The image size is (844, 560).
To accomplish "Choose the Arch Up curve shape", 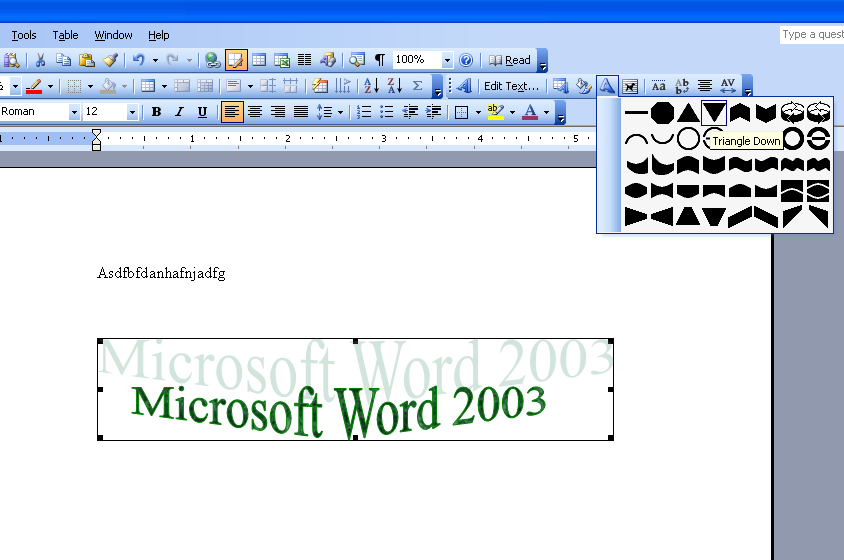I will [x=636, y=139].
